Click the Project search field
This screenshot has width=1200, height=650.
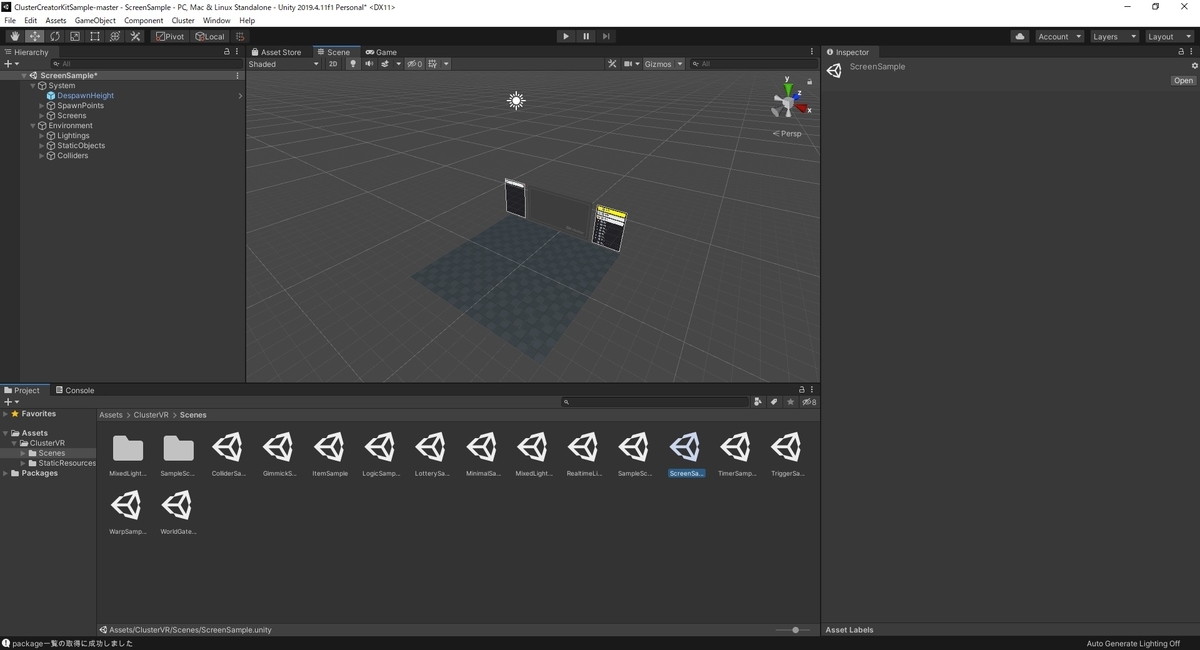655,402
